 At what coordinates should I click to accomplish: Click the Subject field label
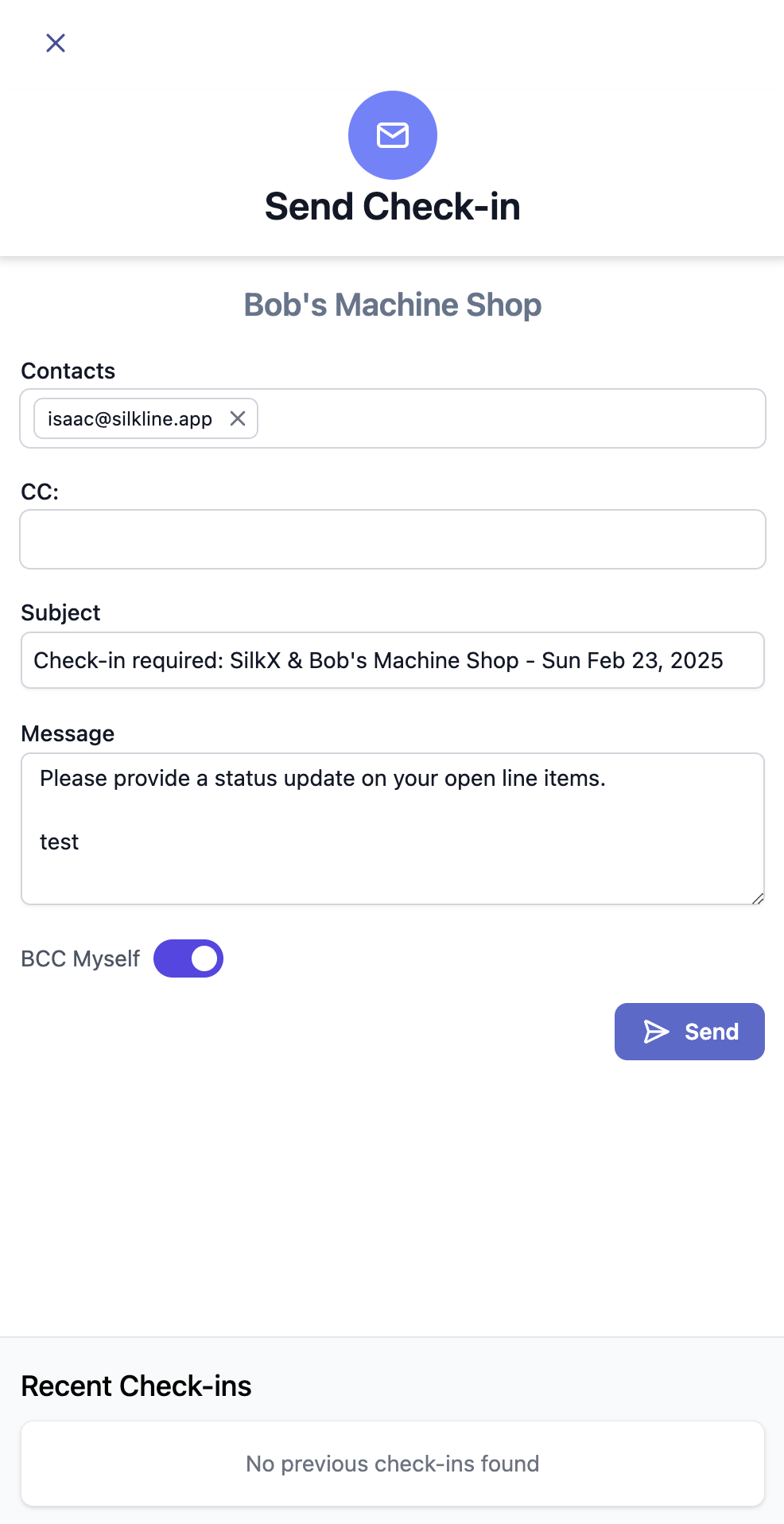[60, 612]
